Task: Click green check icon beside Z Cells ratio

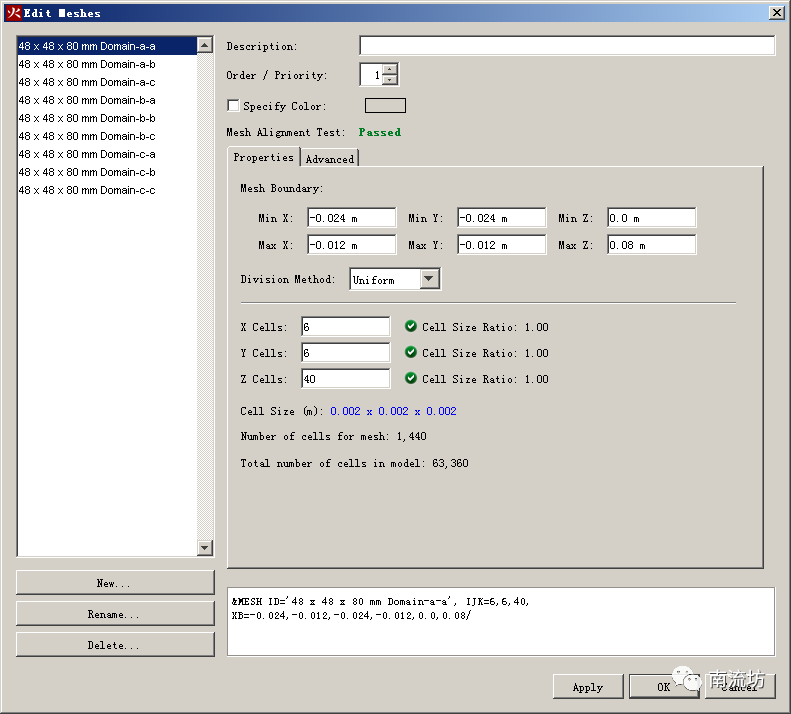Action: click(x=411, y=378)
